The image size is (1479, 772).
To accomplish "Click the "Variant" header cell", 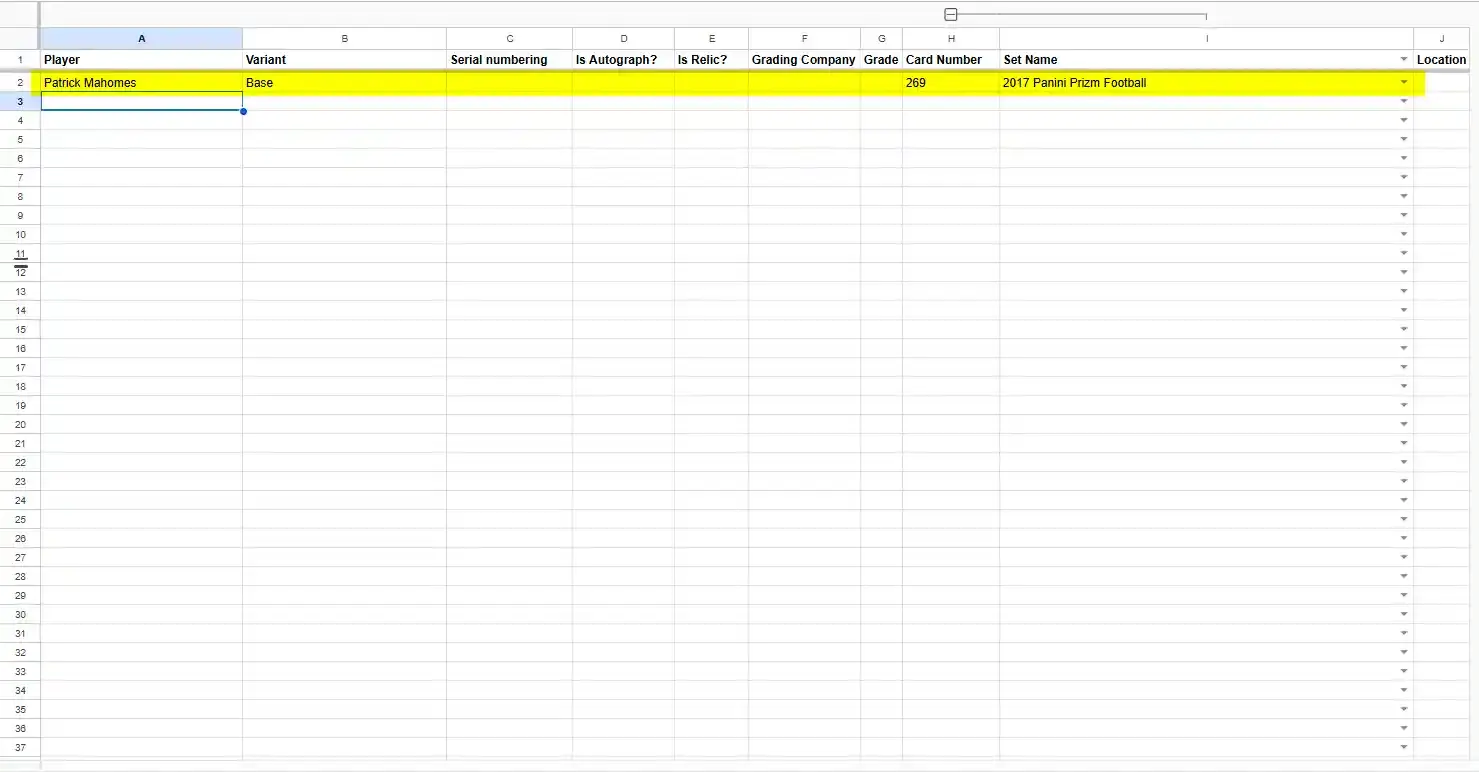I will pos(344,60).
